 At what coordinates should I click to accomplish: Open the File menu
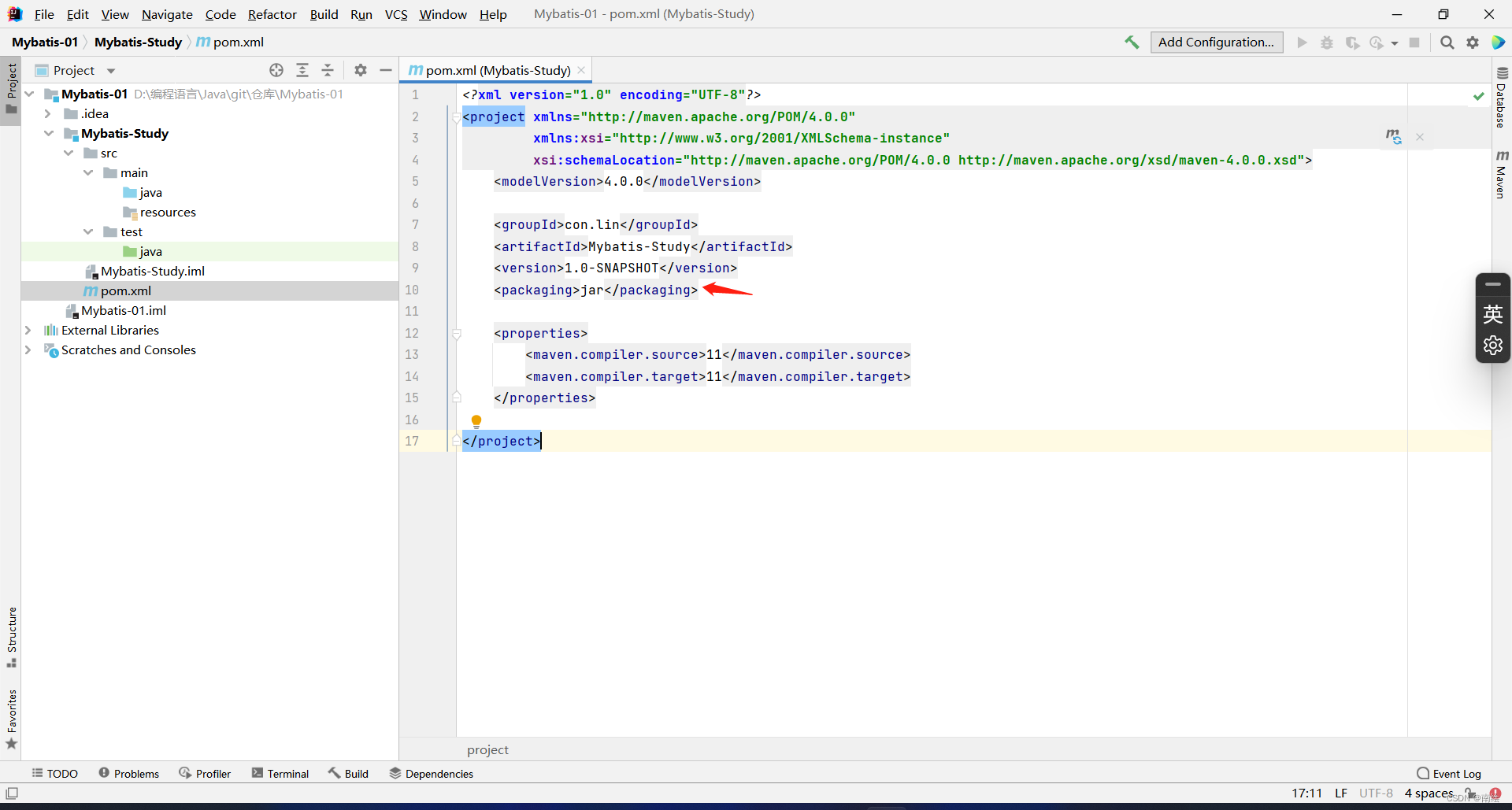(x=44, y=14)
